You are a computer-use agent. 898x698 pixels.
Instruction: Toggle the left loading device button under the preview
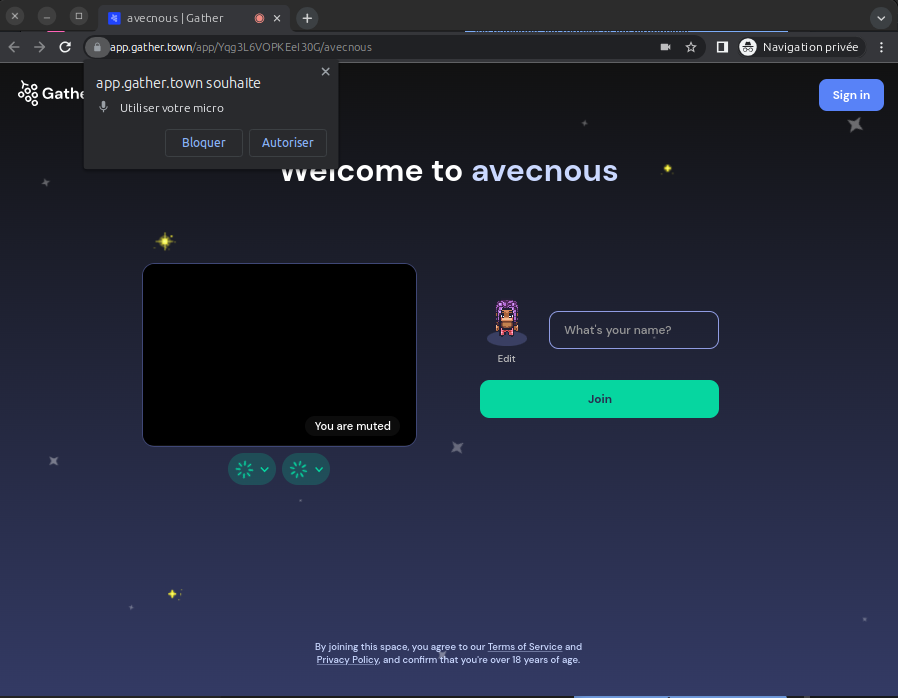(x=244, y=469)
